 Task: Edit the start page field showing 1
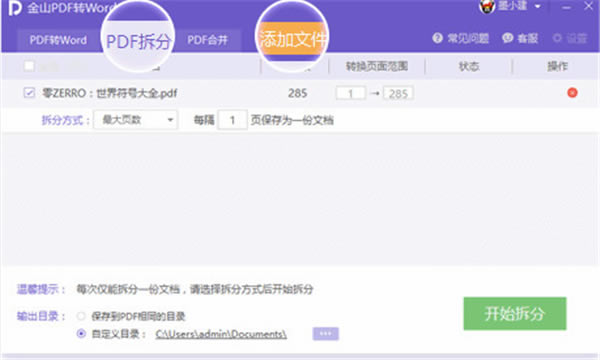tap(350, 93)
